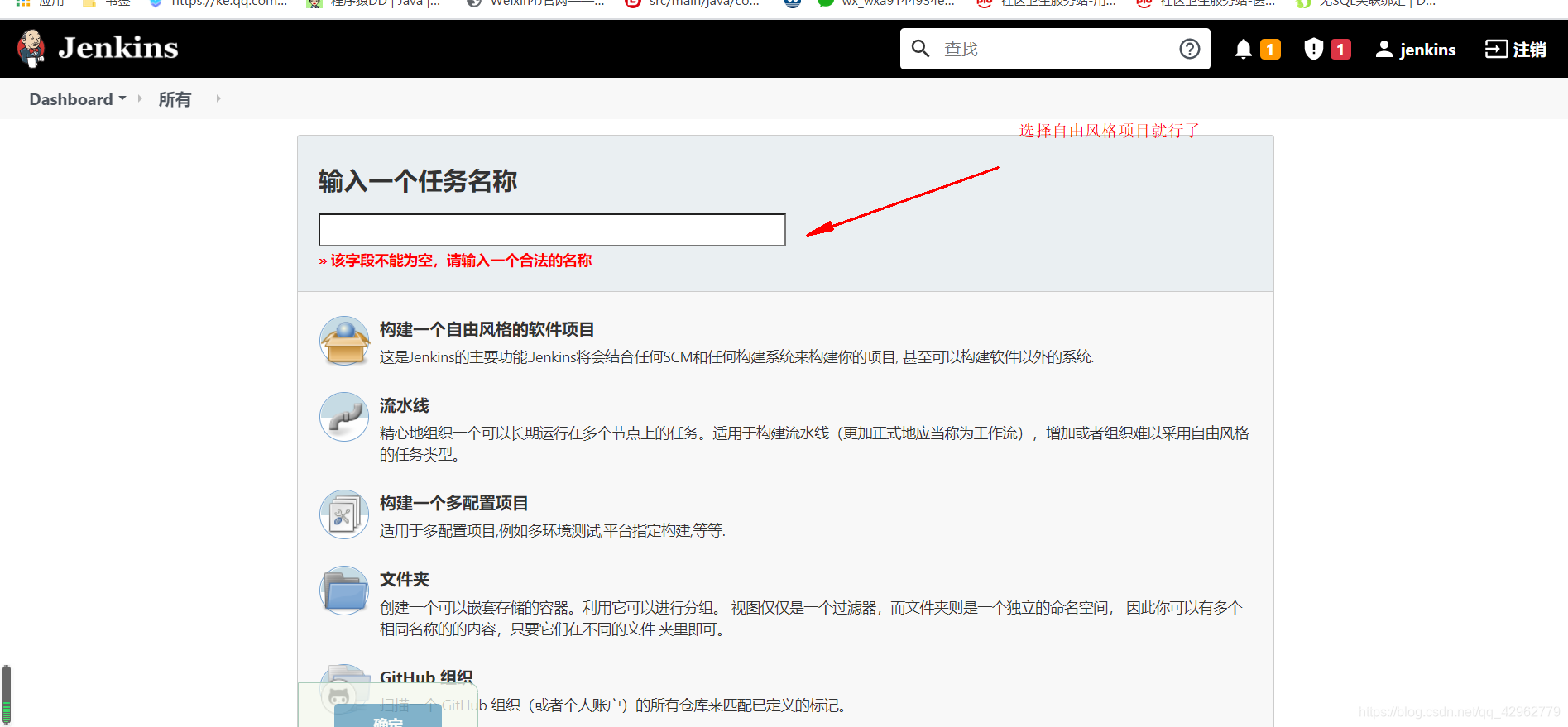
Task: Click the pipeline description text
Action: (x=814, y=443)
